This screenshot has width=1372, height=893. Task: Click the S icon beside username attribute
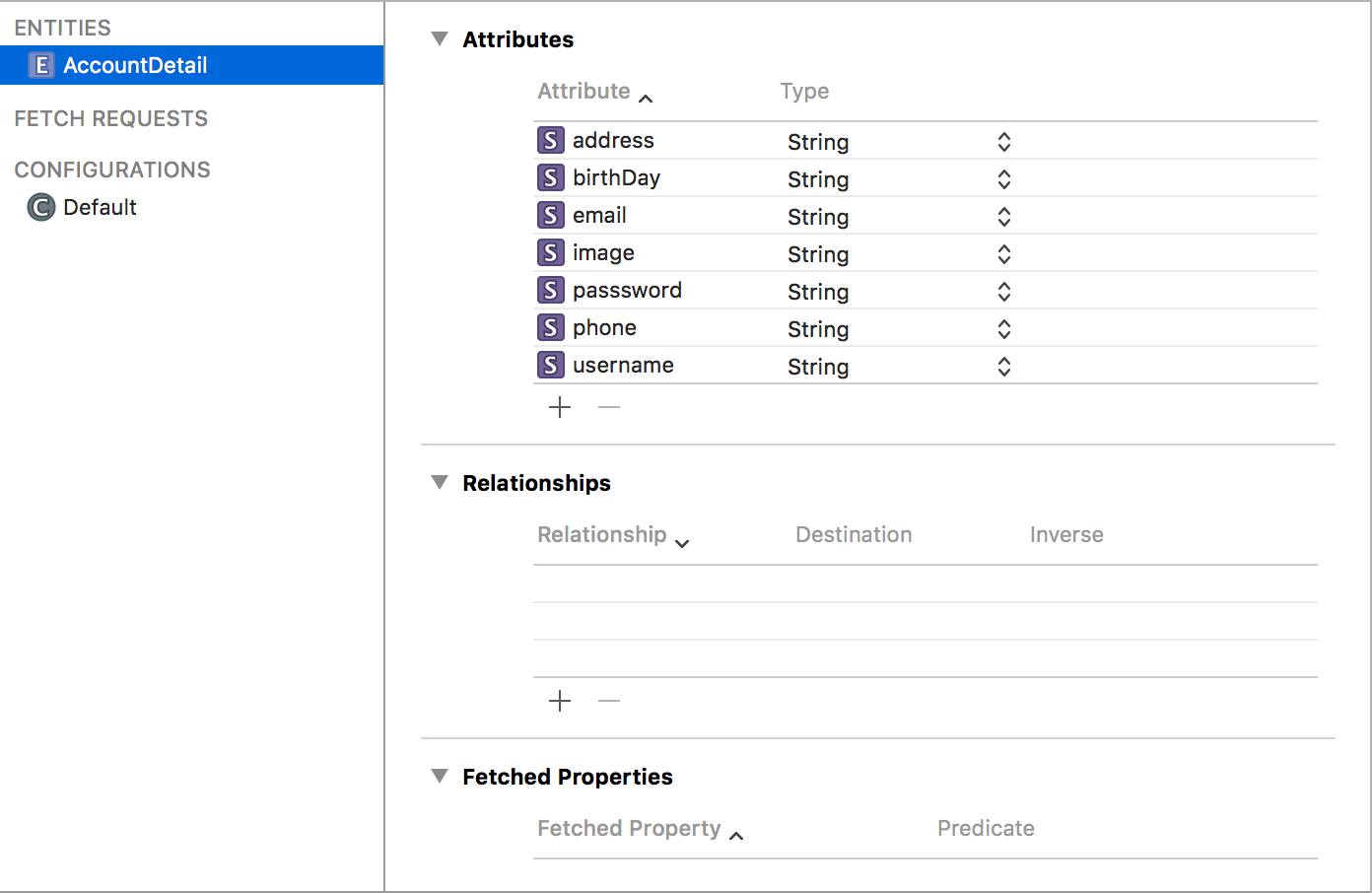click(550, 366)
